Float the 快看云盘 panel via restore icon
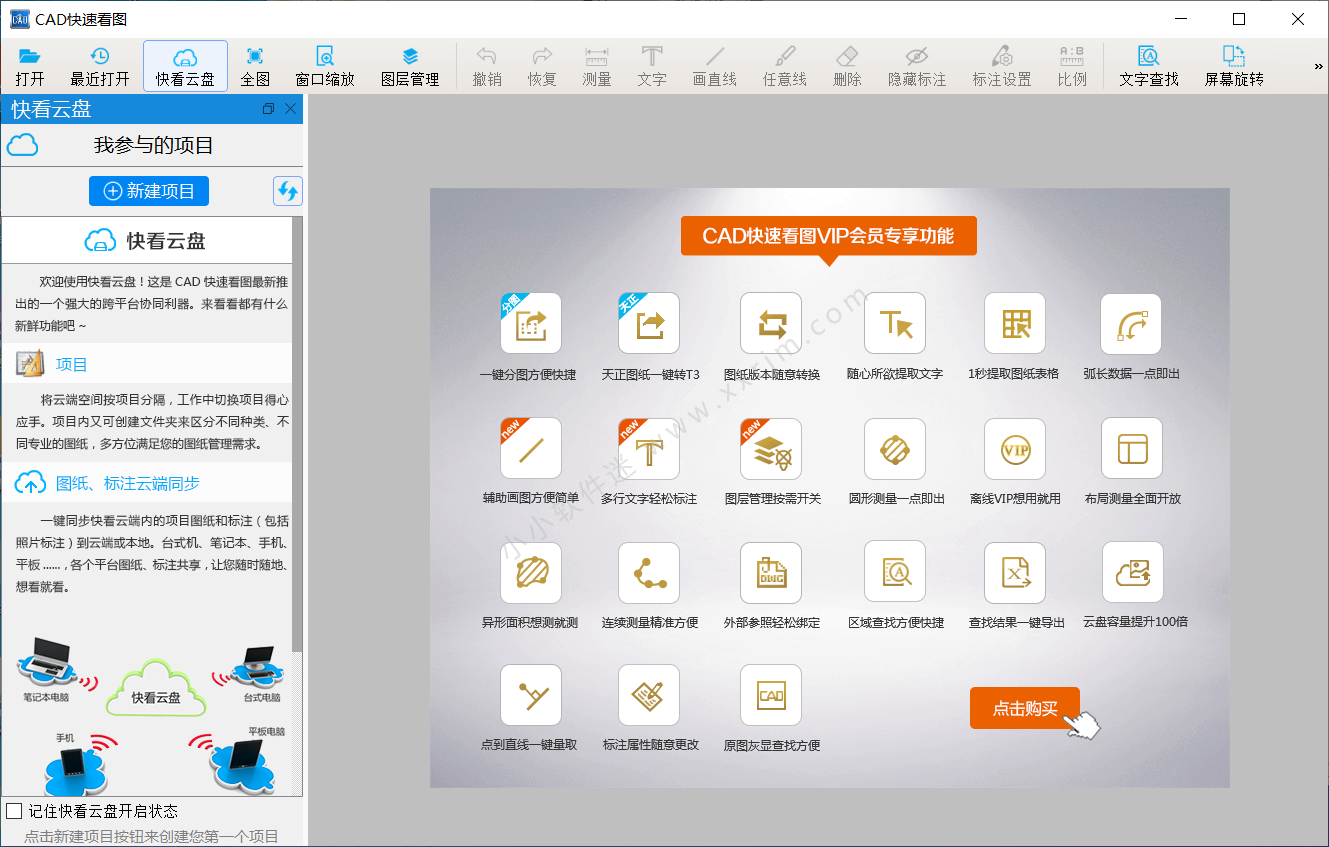This screenshot has width=1329, height=847. (x=268, y=109)
